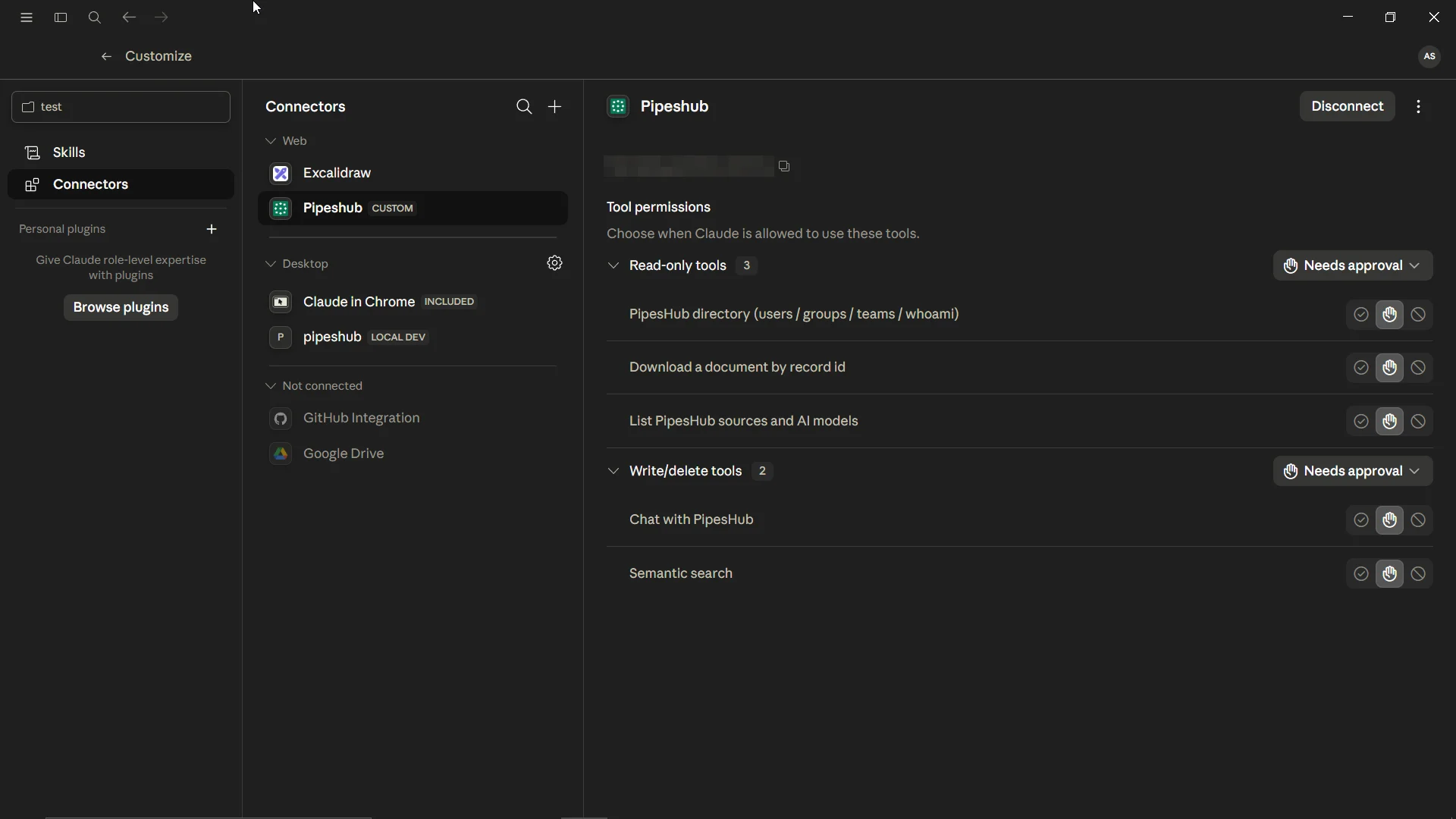Block List PipesHub sources and AI models

(x=1418, y=422)
